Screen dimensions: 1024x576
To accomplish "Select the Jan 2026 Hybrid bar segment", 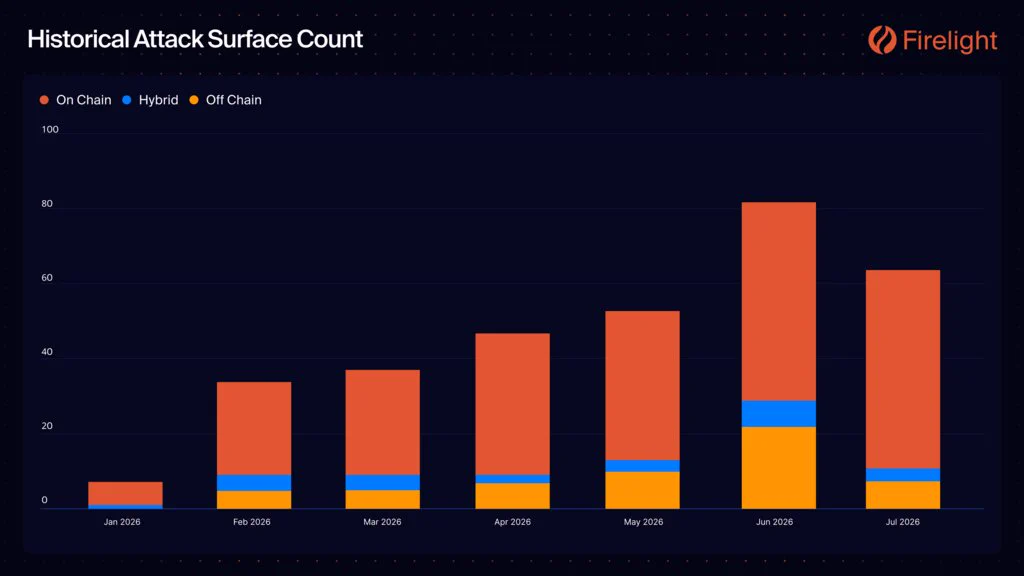I will click(125, 507).
